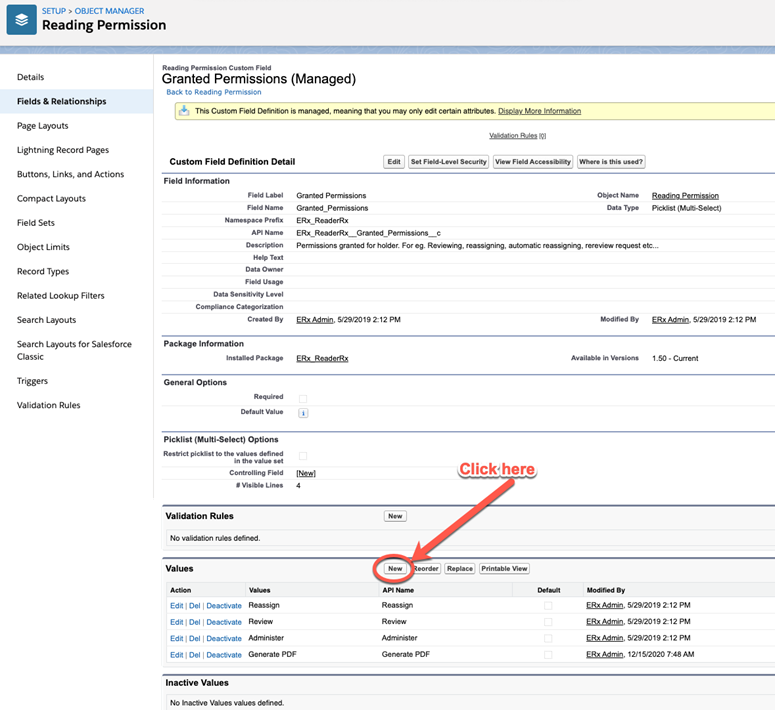Image resolution: width=775 pixels, height=710 pixels.
Task: Click the warning icon in managed field banner
Action: coord(184,111)
